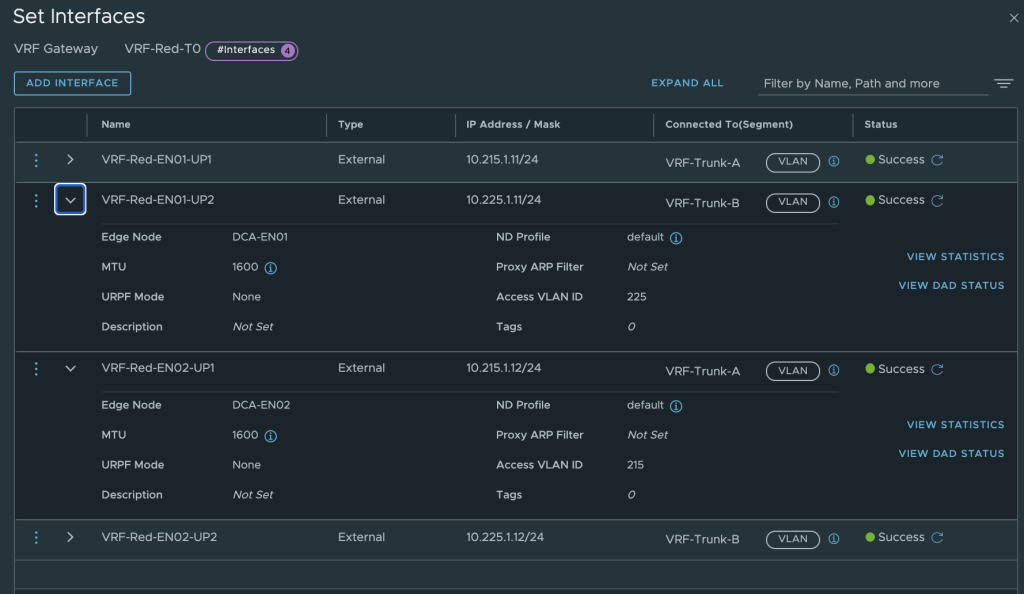The height and width of the screenshot is (594, 1024).
Task: Sort the table by Name column header
Action: (x=116, y=124)
